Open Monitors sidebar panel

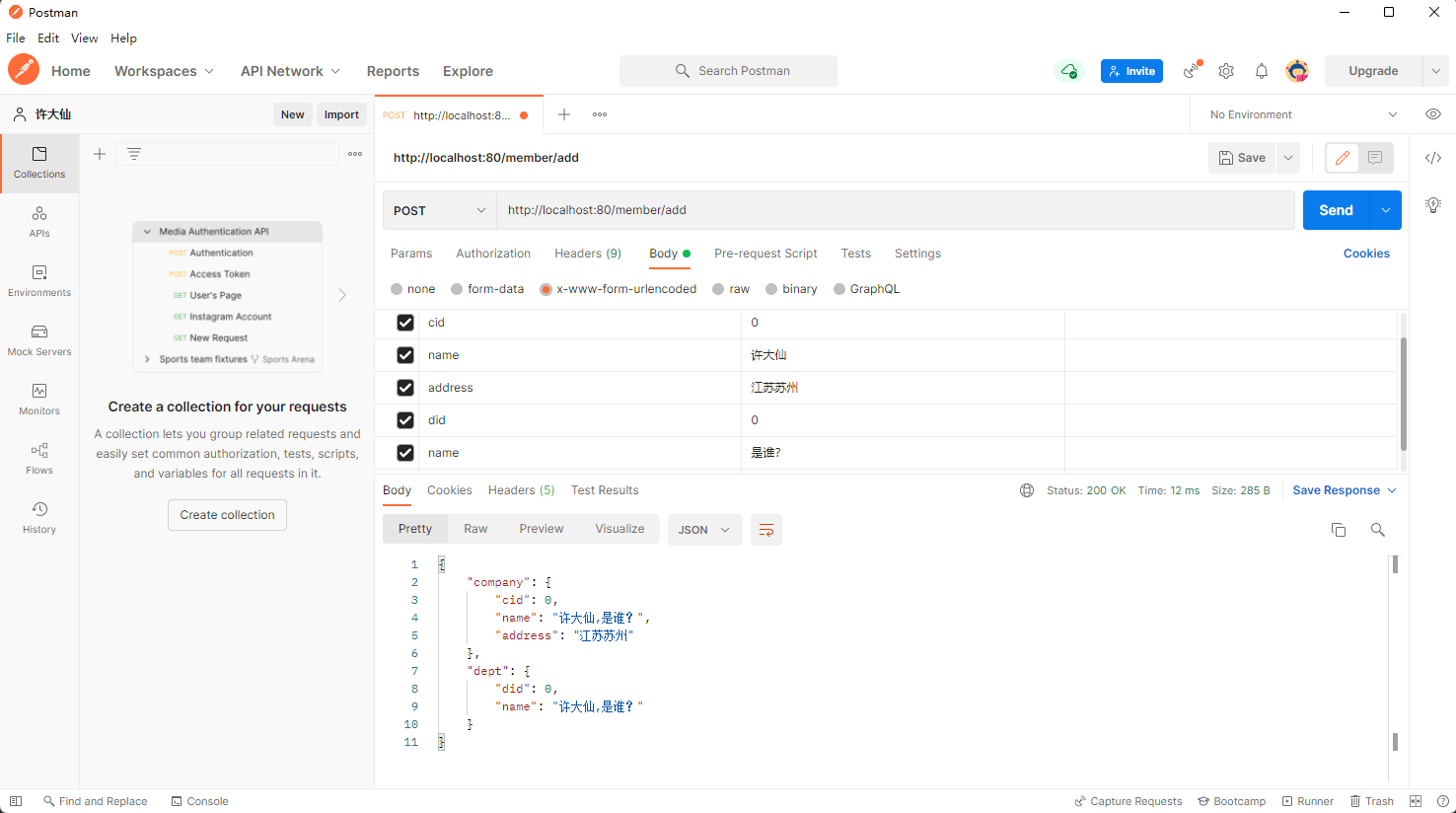coord(39,400)
